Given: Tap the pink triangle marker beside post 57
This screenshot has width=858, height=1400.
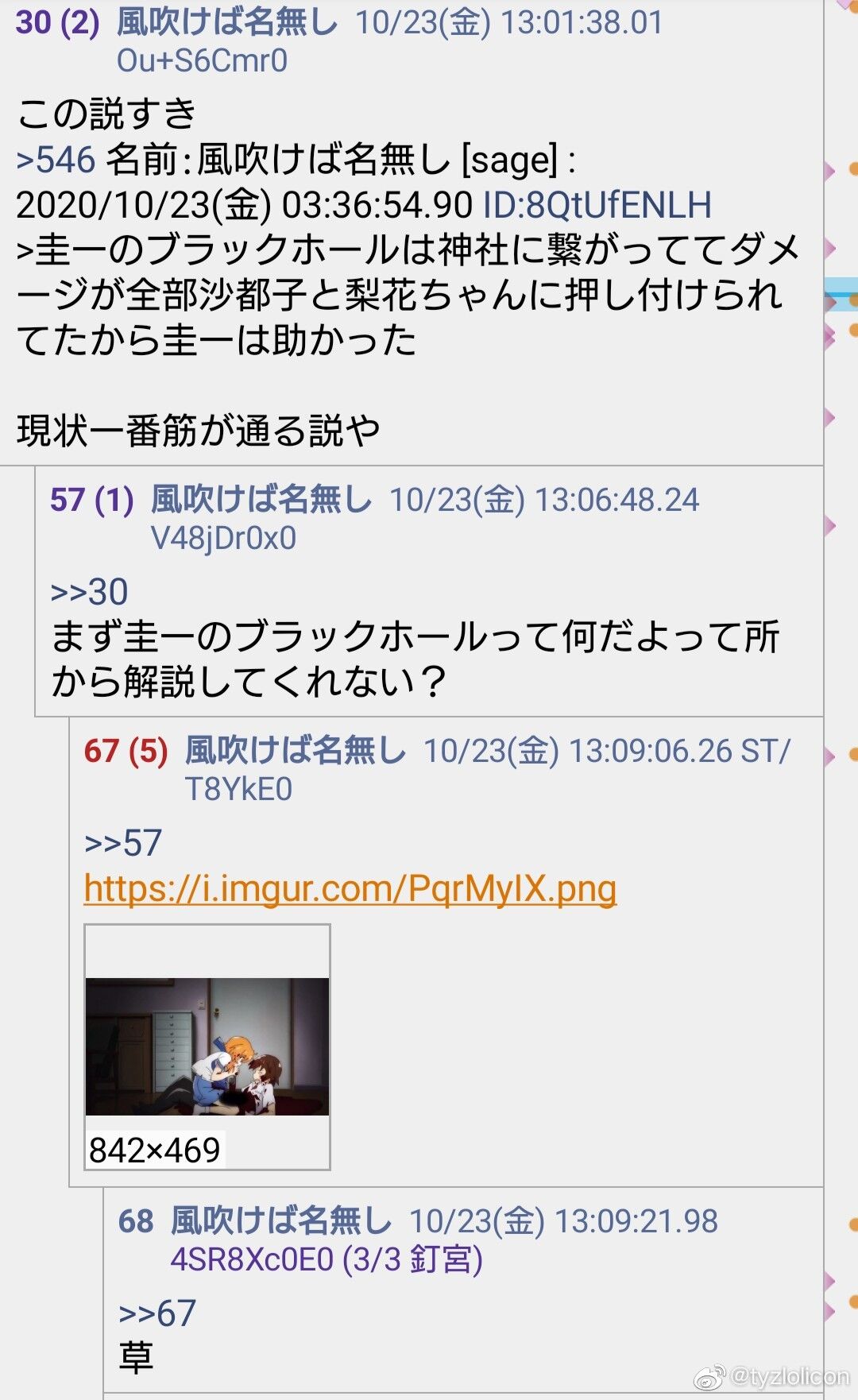Looking at the screenshot, I should [x=830, y=526].
